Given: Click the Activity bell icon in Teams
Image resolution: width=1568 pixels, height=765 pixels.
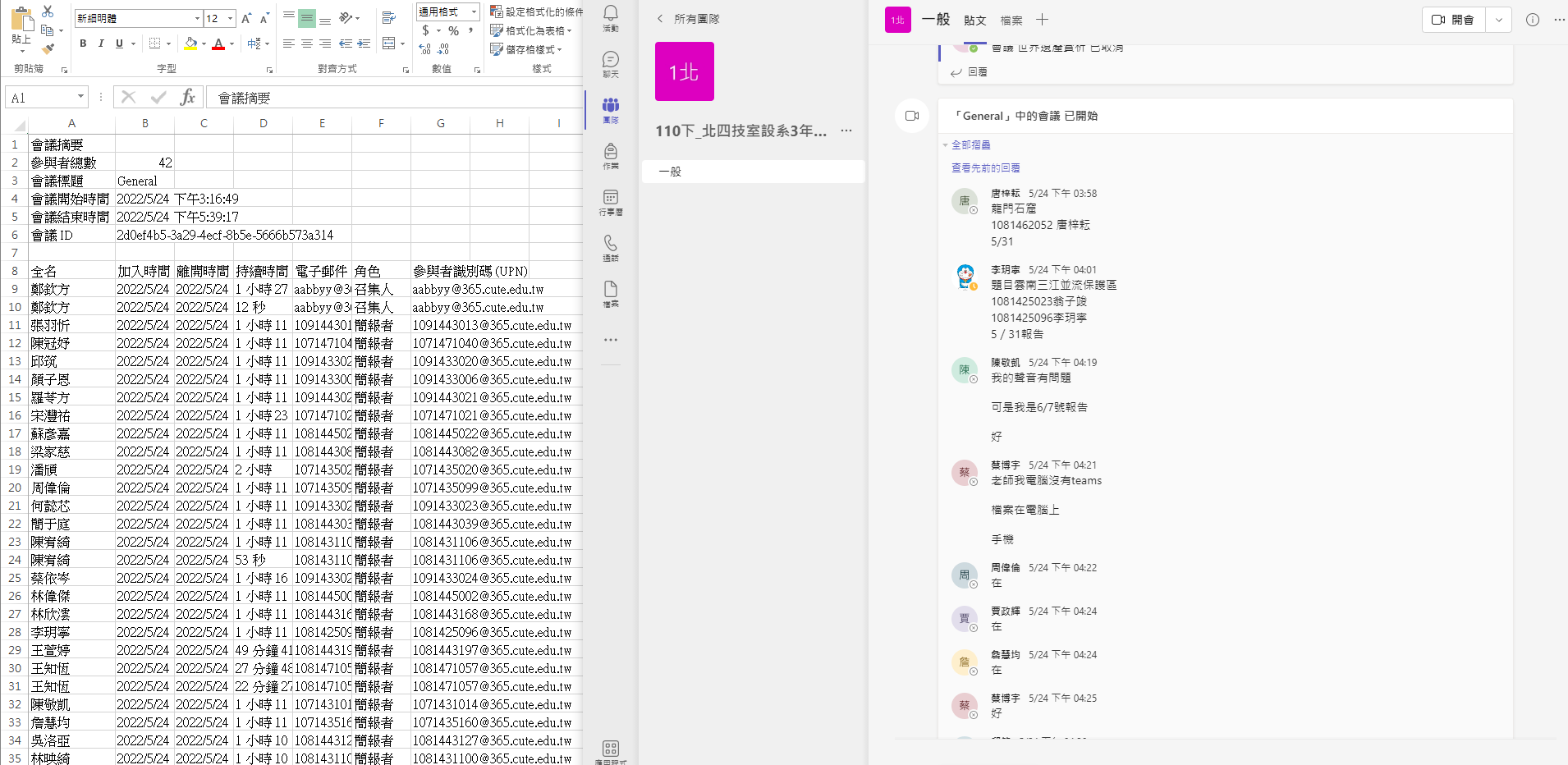Looking at the screenshot, I should (x=610, y=17).
